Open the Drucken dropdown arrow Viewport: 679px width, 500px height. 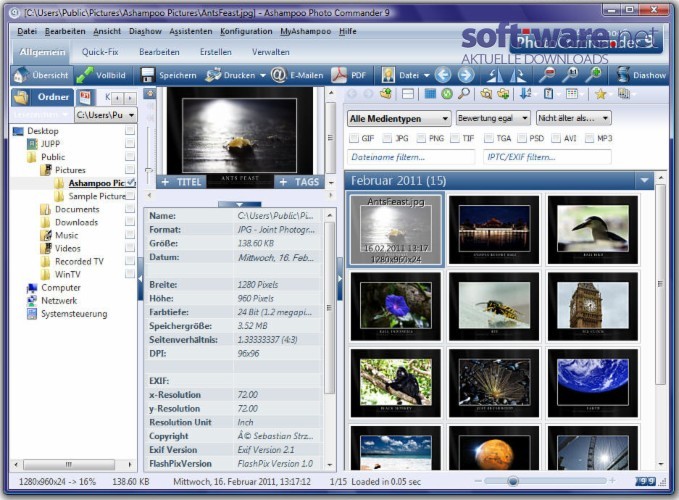point(262,76)
